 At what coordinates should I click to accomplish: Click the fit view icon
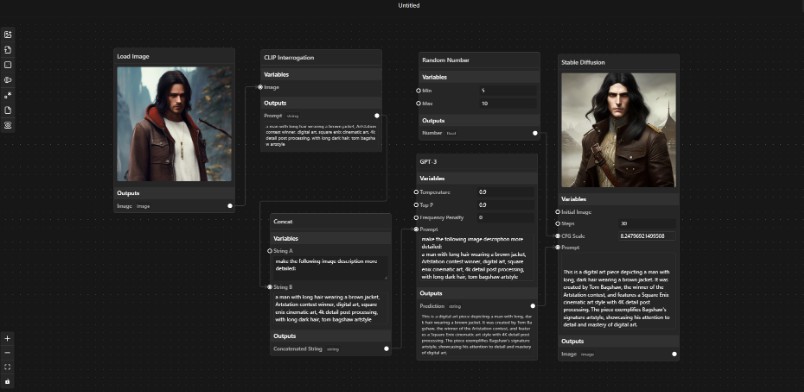pyautogui.click(x=7, y=367)
